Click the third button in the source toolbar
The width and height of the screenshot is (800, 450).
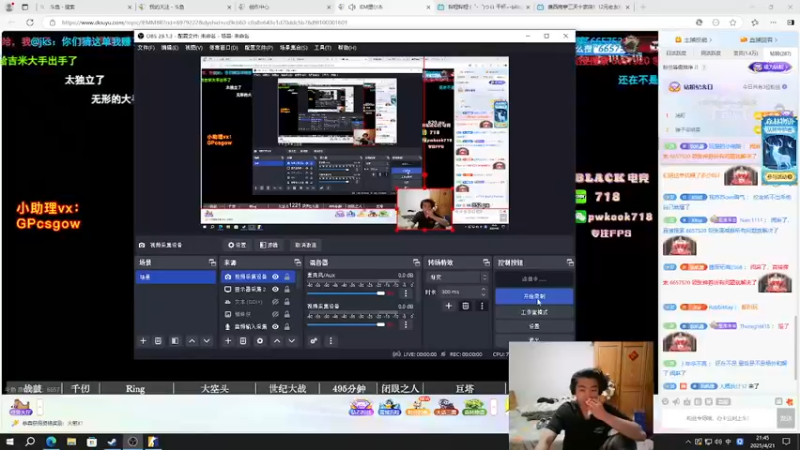click(305, 245)
